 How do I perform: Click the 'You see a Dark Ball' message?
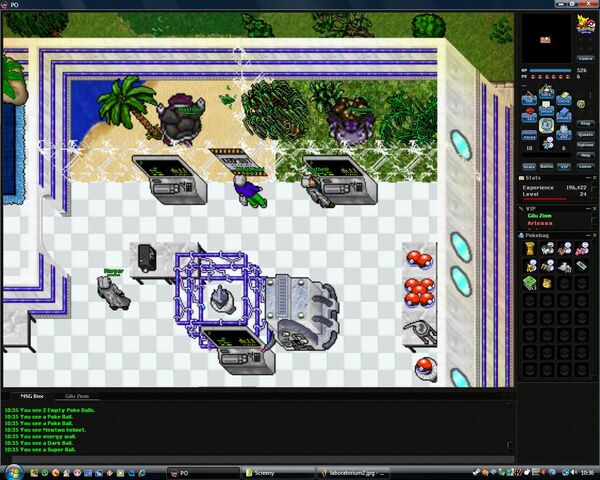38,443
